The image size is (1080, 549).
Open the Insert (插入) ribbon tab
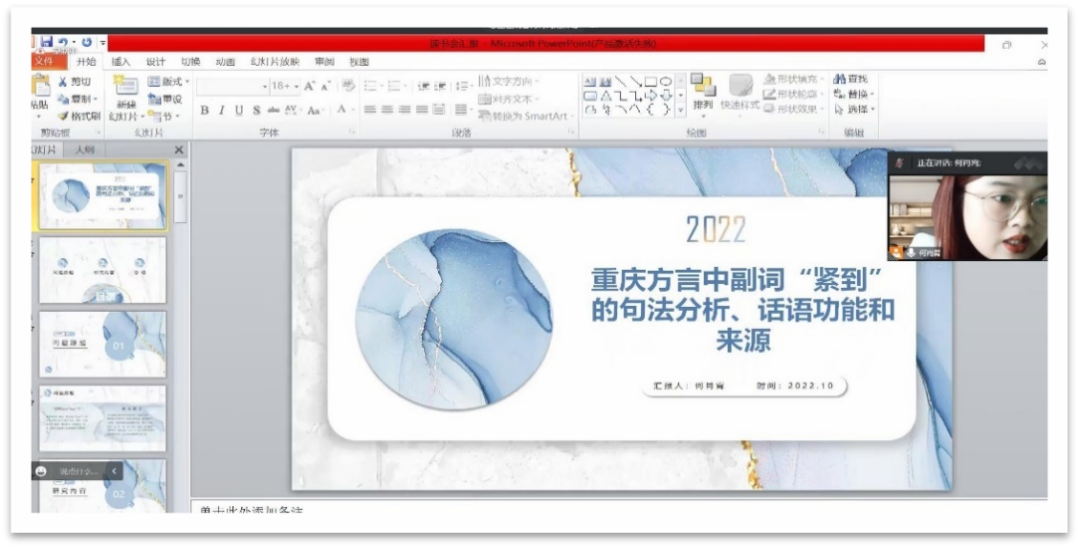point(121,61)
